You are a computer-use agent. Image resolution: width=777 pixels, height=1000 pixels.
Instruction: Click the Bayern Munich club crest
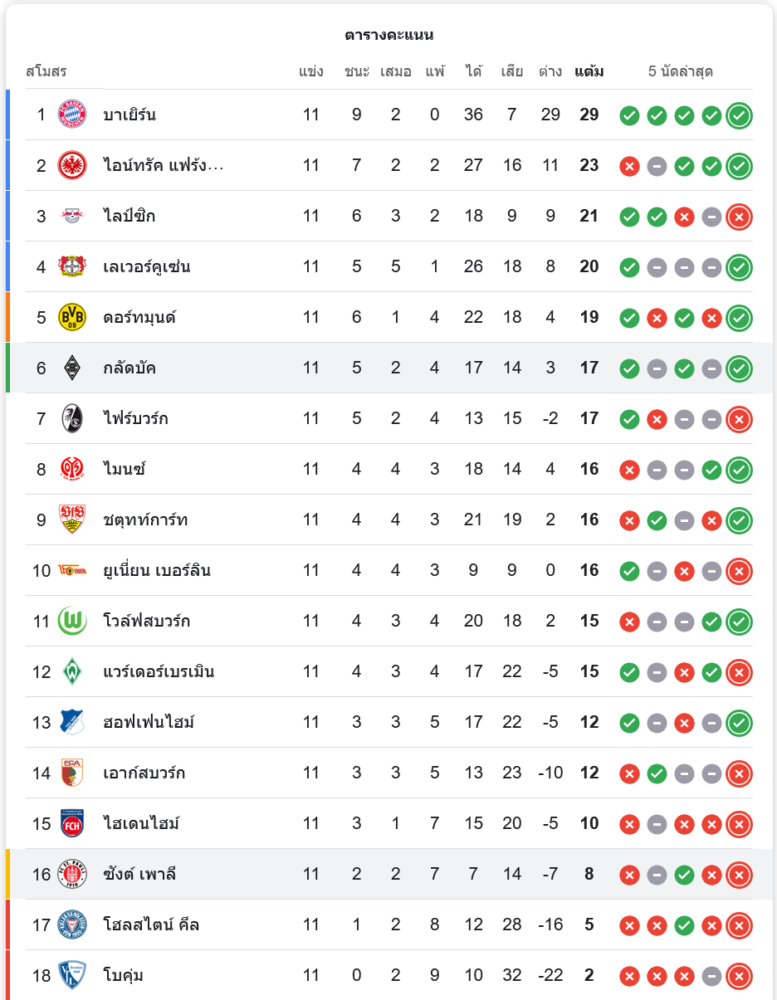point(72,114)
